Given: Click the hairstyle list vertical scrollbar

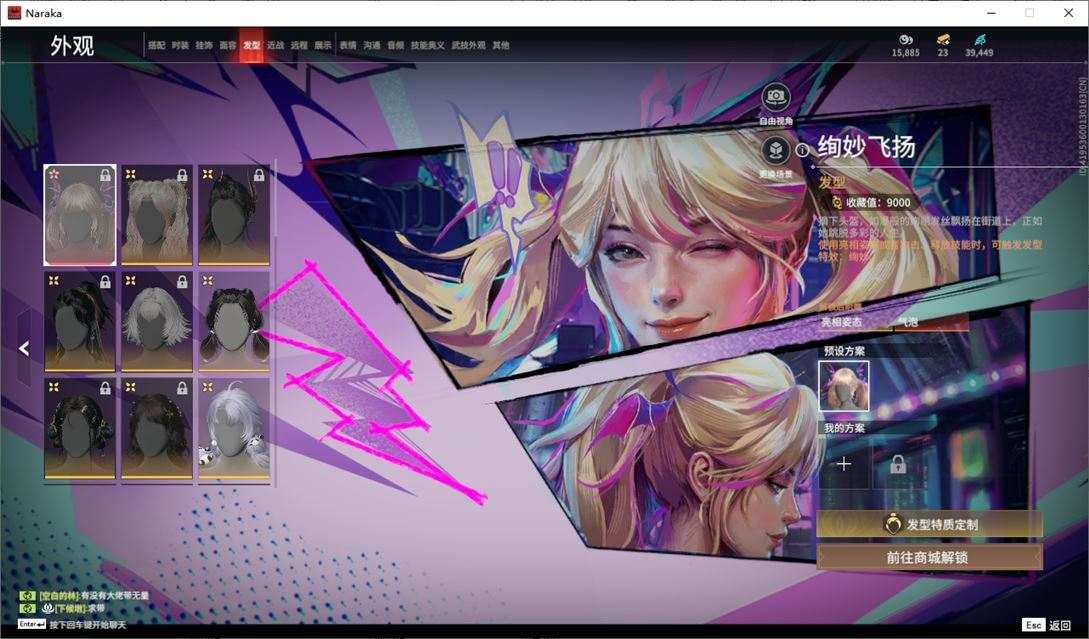Looking at the screenshot, I should [x=276, y=323].
